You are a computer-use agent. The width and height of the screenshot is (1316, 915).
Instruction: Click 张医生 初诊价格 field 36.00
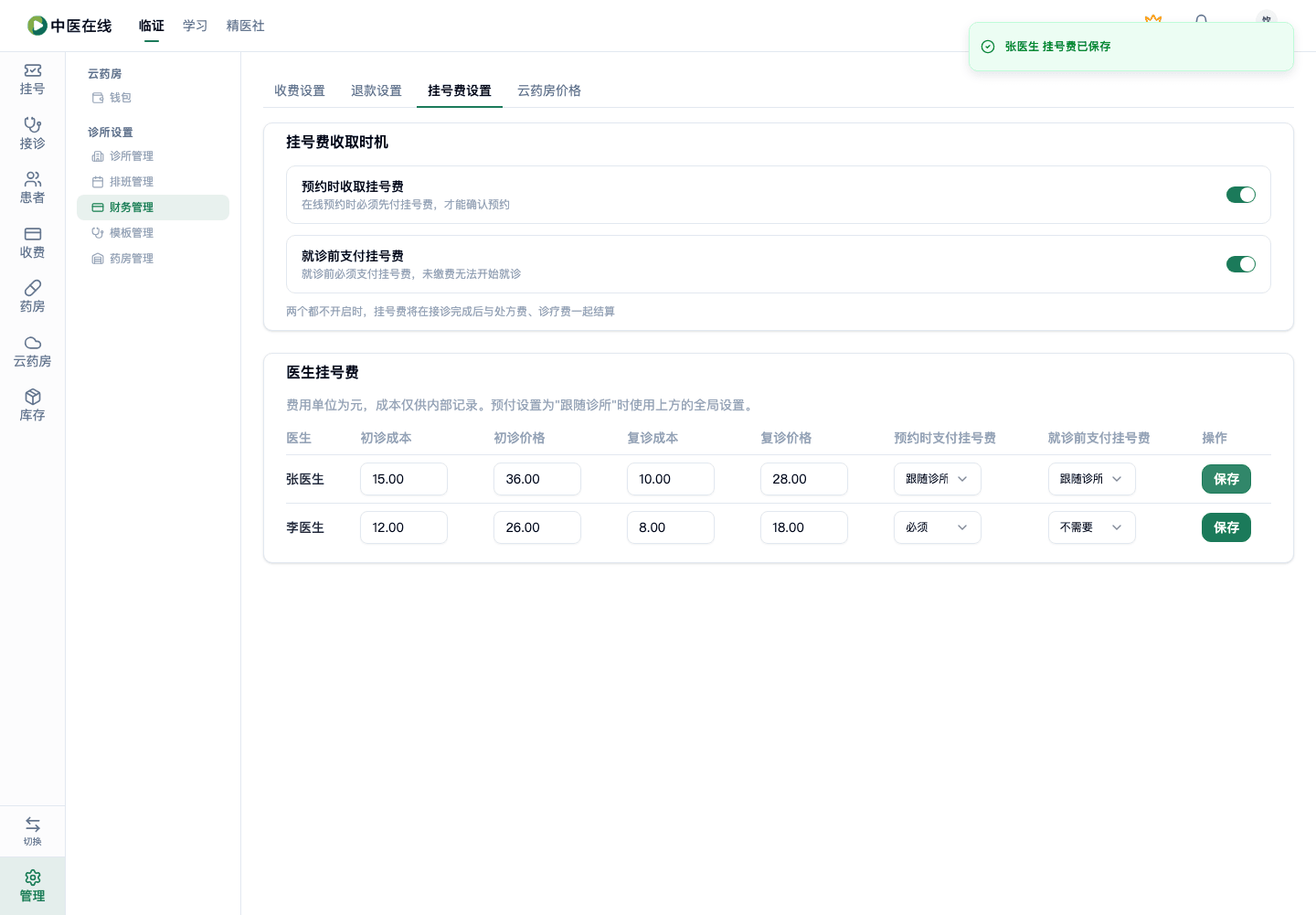pos(537,479)
